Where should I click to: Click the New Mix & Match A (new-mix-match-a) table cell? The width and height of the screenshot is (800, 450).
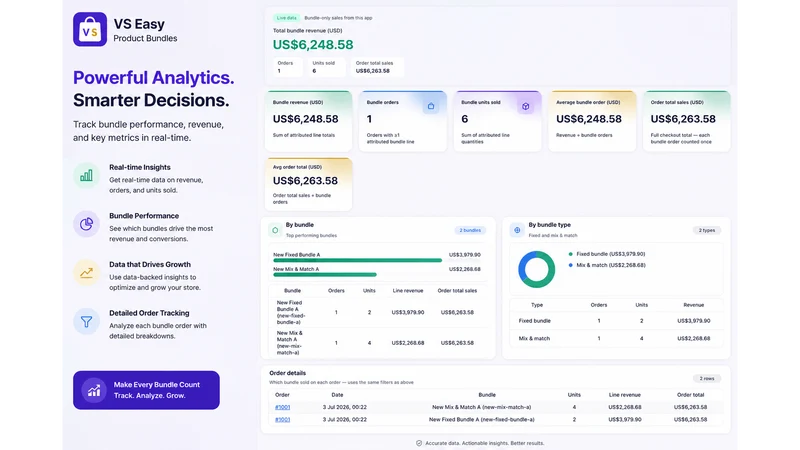click(x=290, y=343)
